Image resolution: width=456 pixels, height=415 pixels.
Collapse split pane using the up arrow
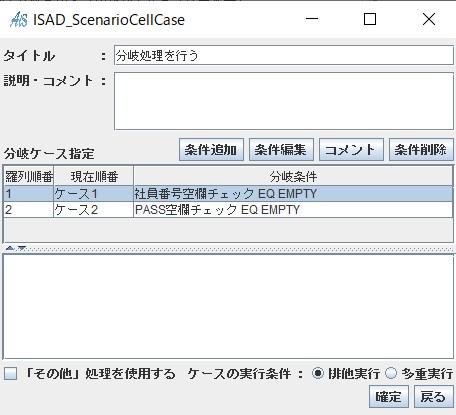pos(10,248)
